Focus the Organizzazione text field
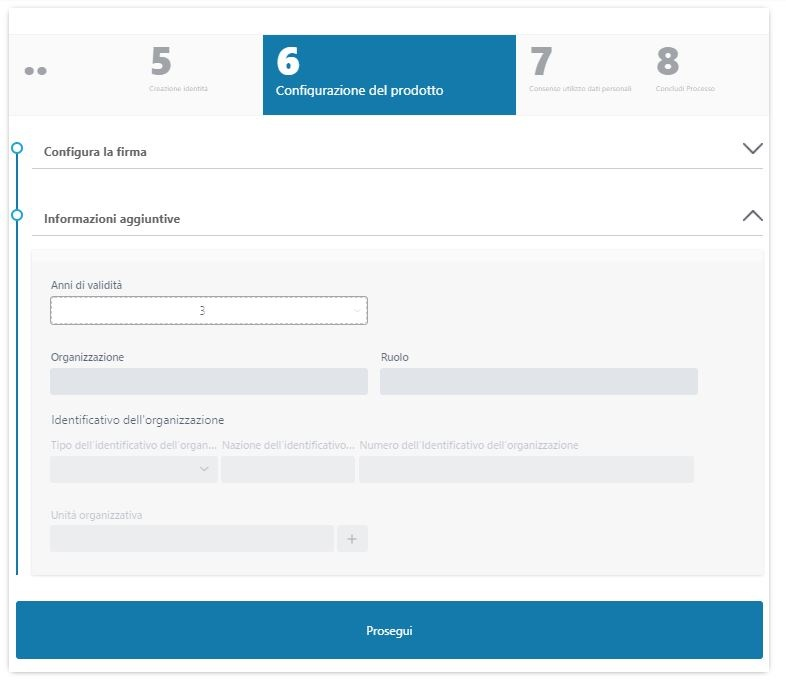Viewport: 786px width, 687px height. click(x=209, y=382)
